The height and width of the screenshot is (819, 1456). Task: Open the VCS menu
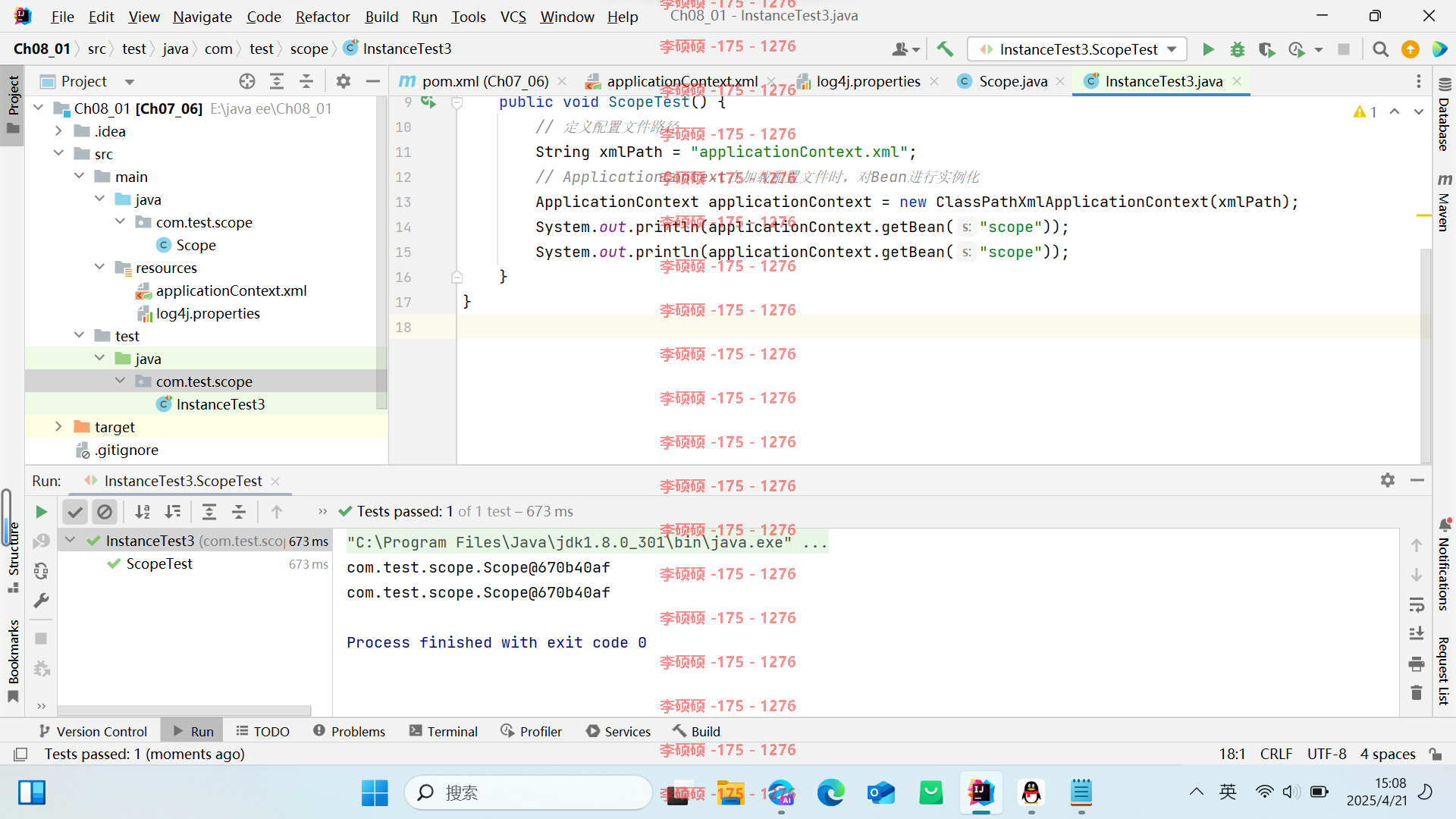pos(513,17)
